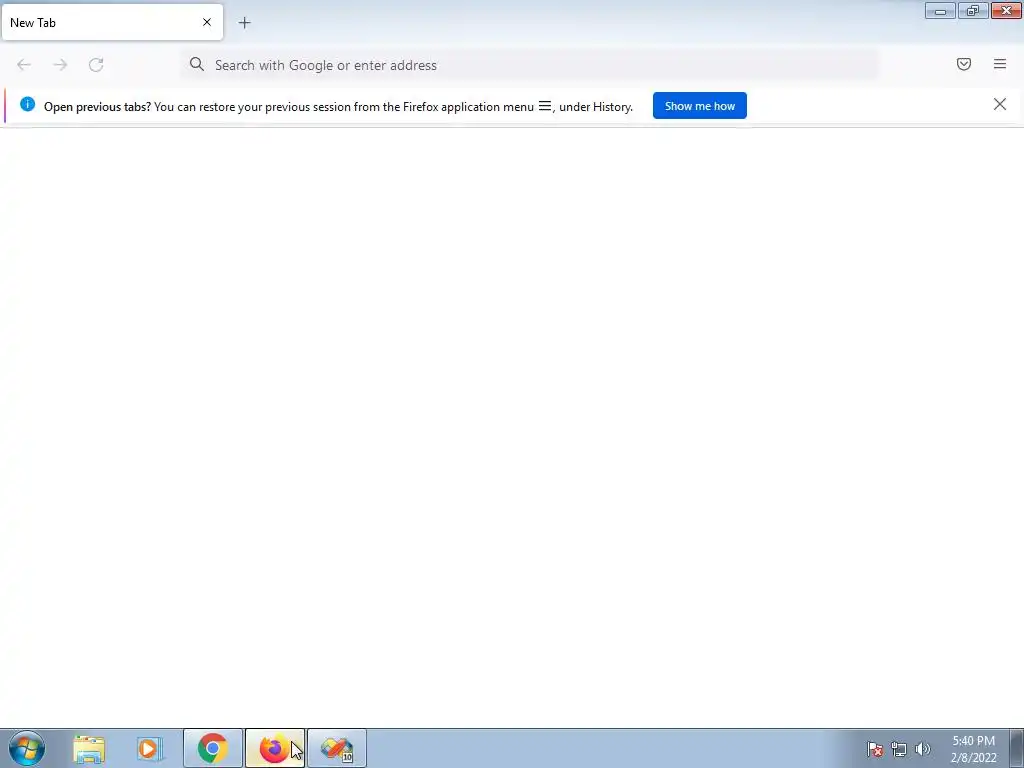Go back one page
Screen dimensions: 1024x768
pos(24,65)
